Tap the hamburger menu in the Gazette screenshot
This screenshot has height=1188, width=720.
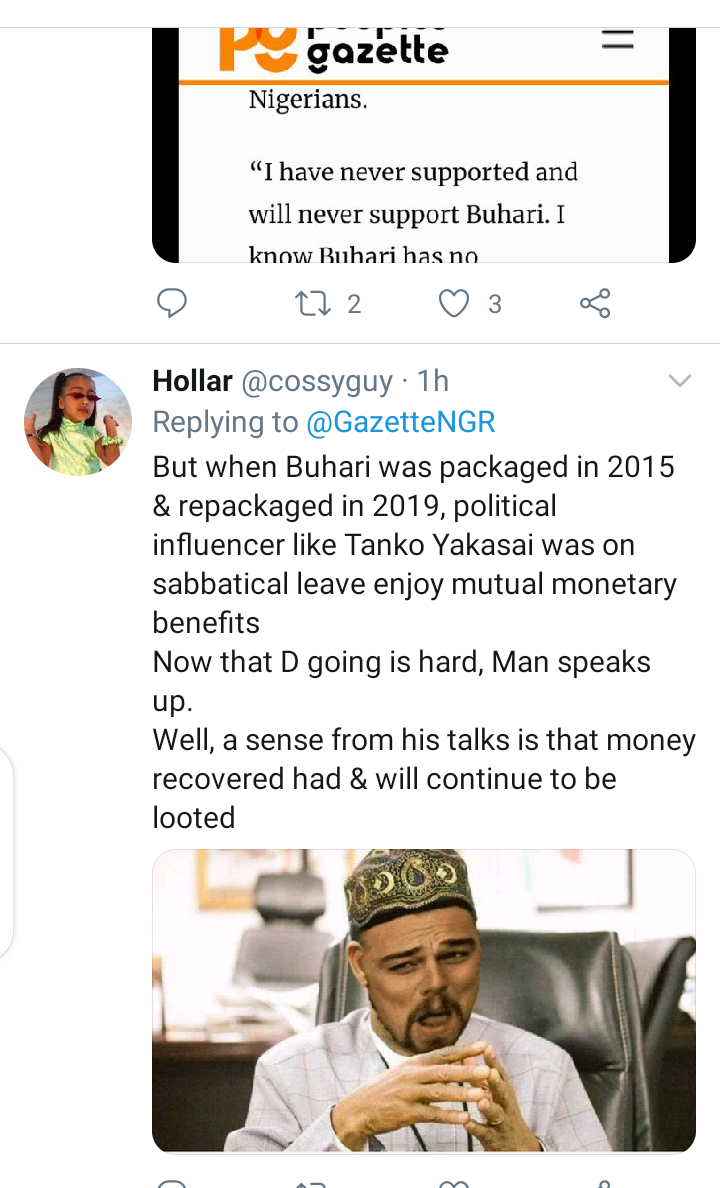click(x=618, y=41)
